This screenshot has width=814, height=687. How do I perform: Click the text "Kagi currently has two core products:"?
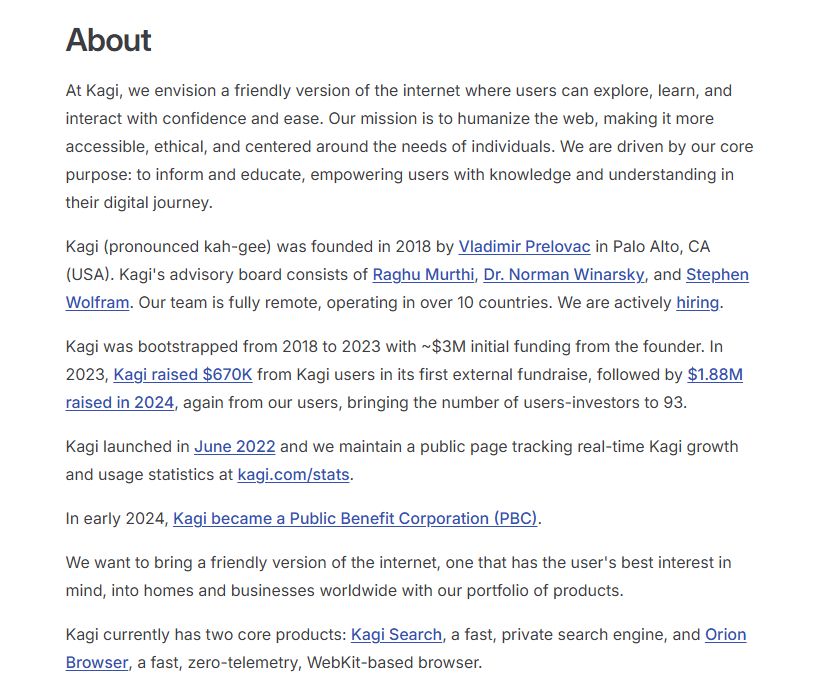[206, 635]
